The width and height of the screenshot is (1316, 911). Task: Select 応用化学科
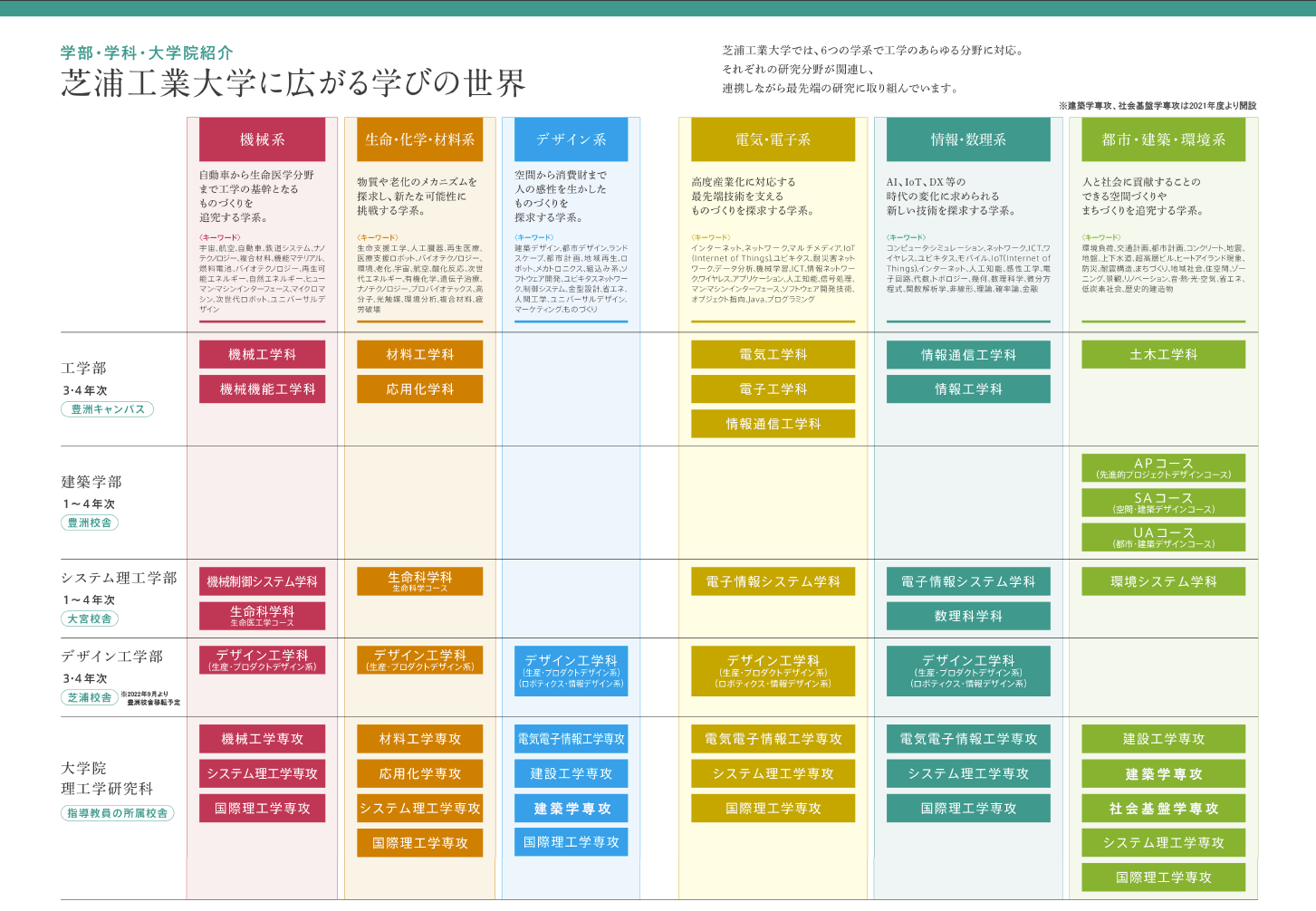[x=419, y=388]
